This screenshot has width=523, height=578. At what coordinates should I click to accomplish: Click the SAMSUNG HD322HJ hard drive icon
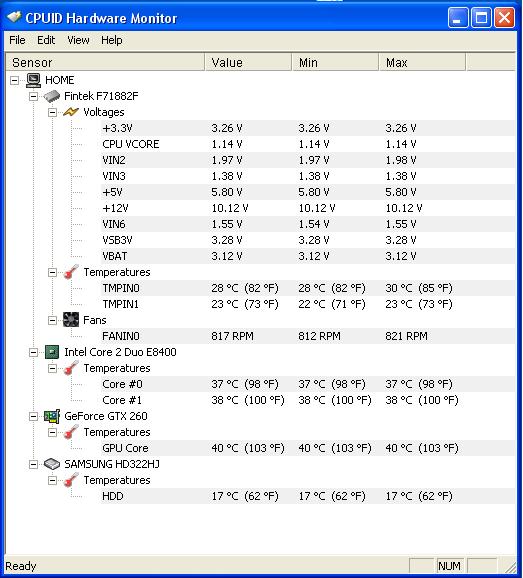click(x=52, y=464)
